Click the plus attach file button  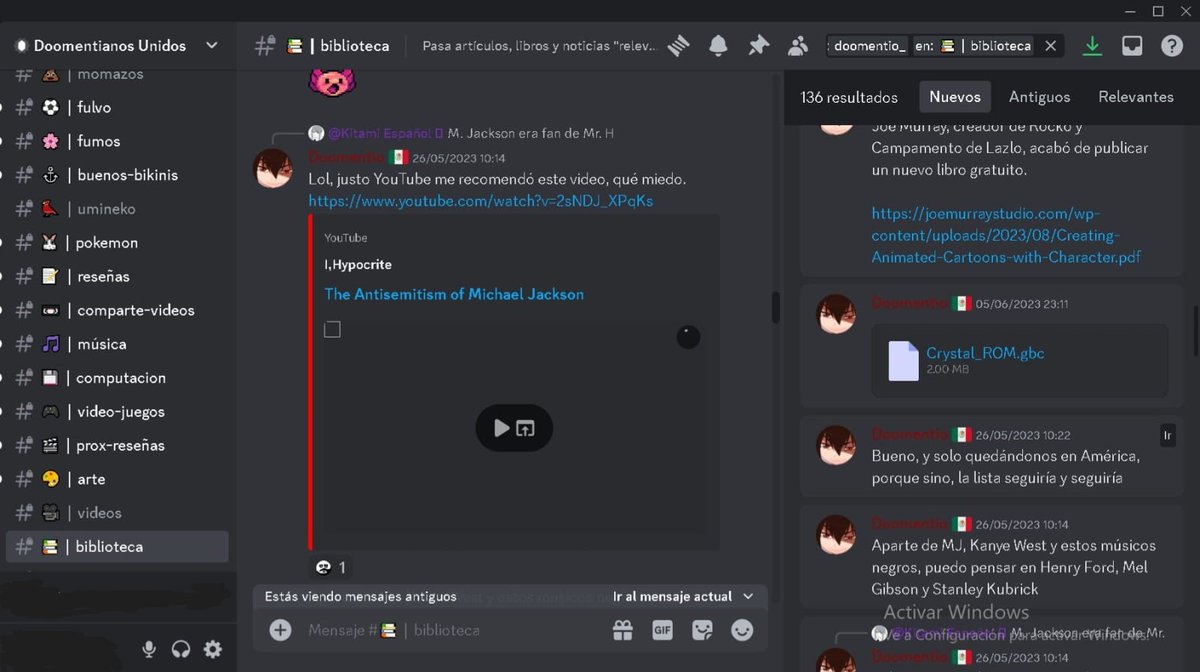point(280,630)
